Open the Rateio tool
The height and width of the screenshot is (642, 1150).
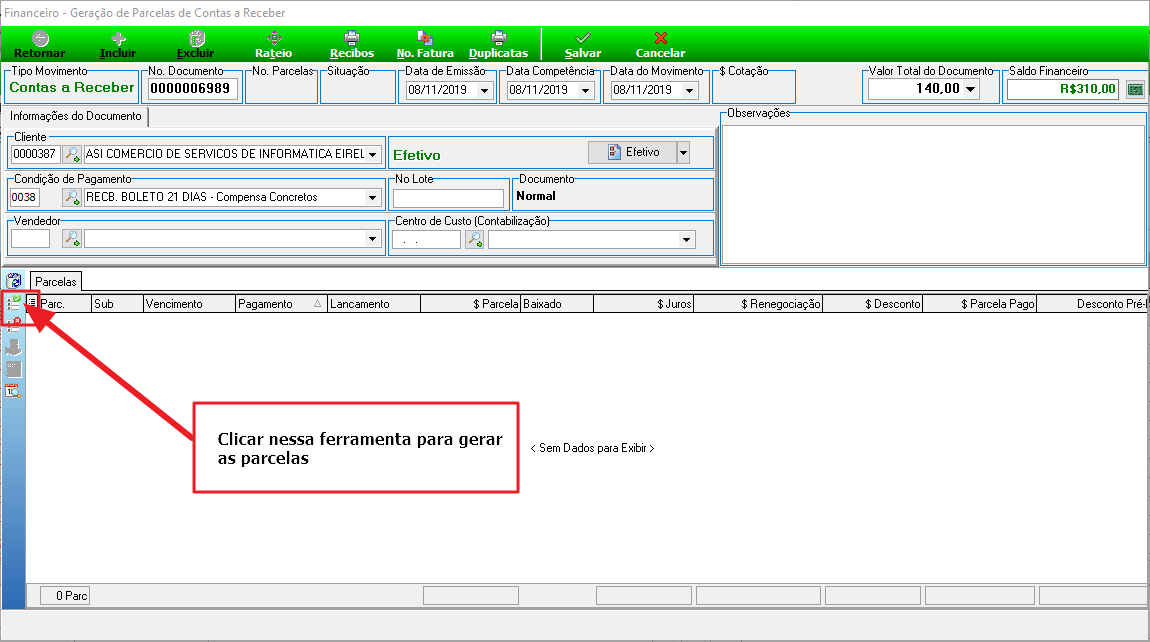click(274, 45)
